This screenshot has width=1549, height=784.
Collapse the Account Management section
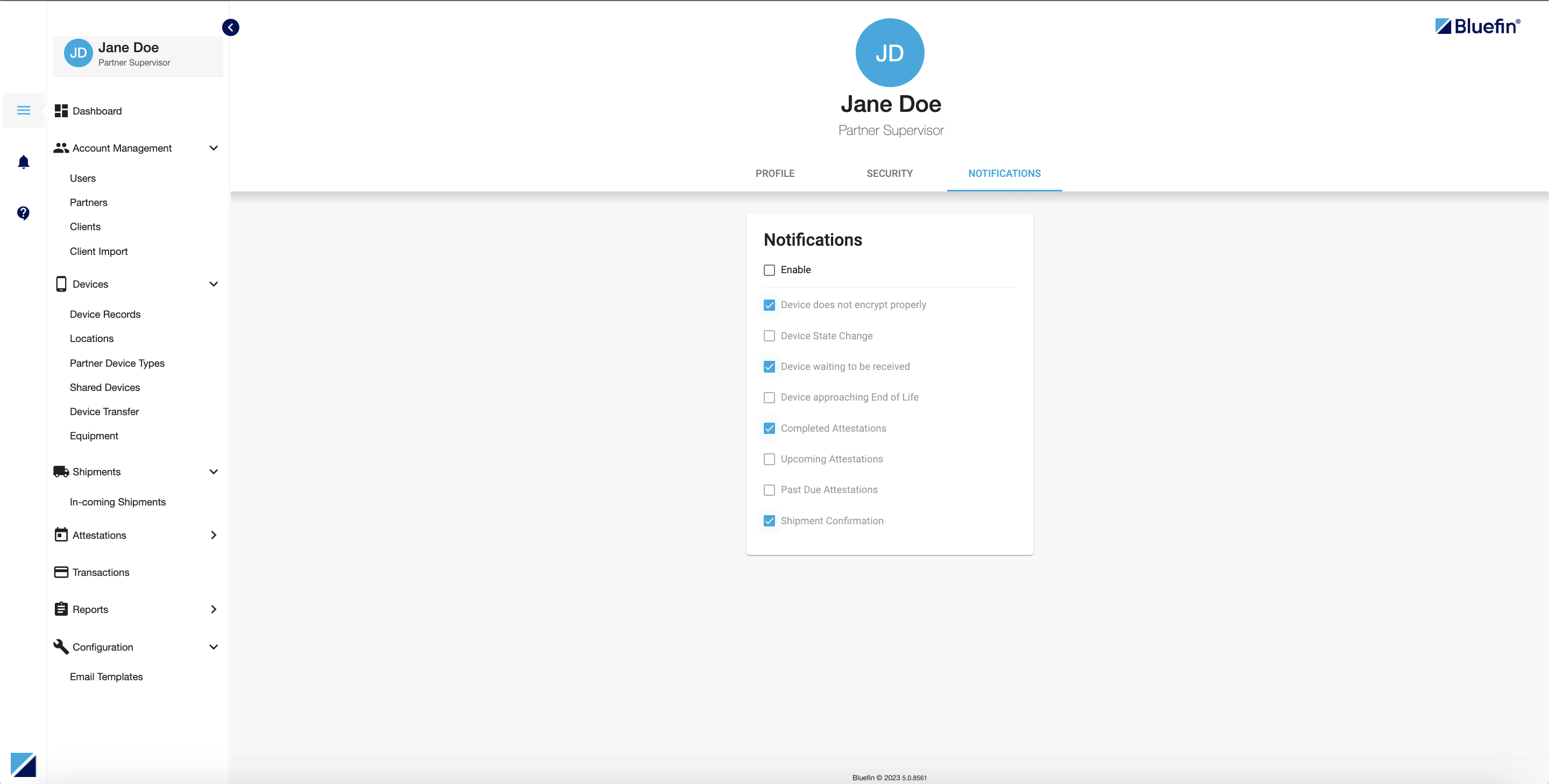(214, 148)
